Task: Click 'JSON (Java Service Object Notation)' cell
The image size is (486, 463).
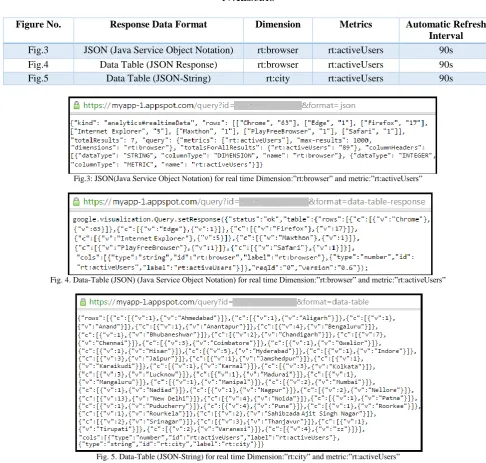Action: (x=158, y=50)
